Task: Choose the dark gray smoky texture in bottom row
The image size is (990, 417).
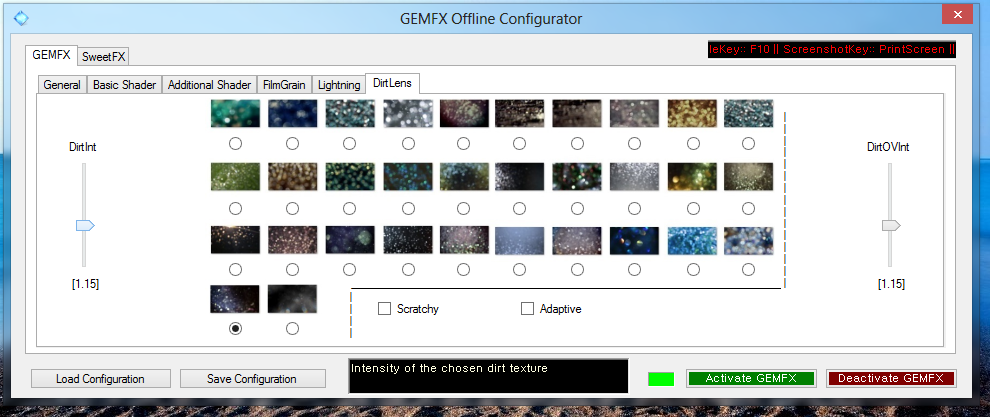Action: 292,299
